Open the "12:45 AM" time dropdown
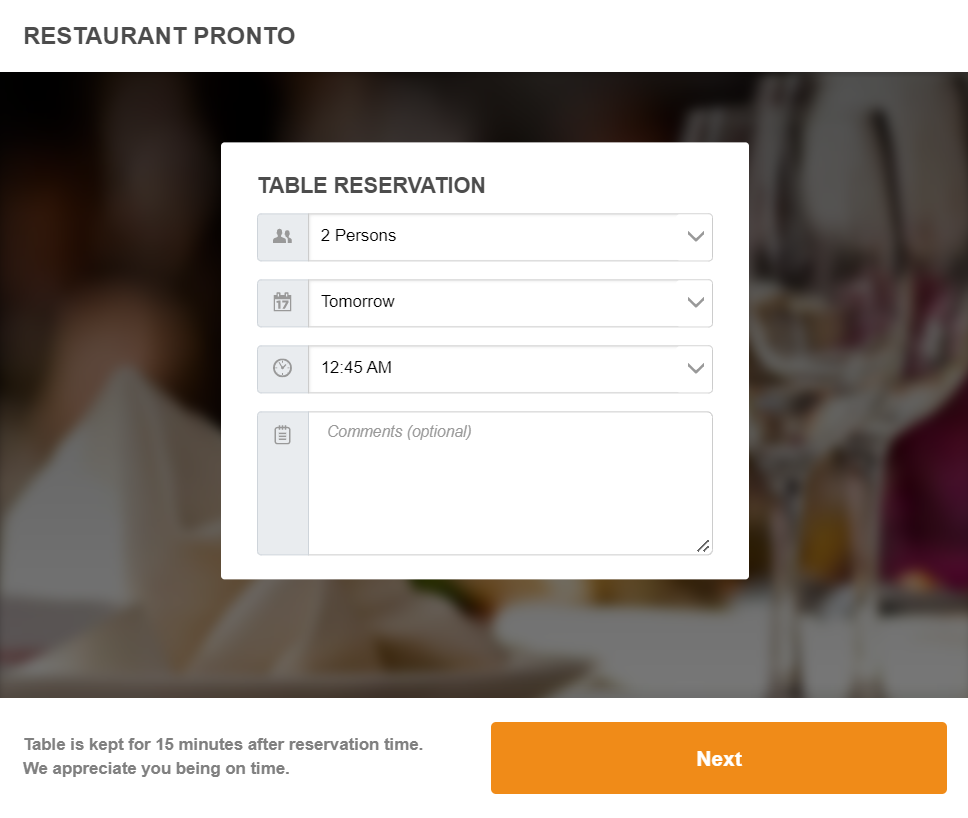Screen dimensions: 968x818 click(x=492, y=368)
